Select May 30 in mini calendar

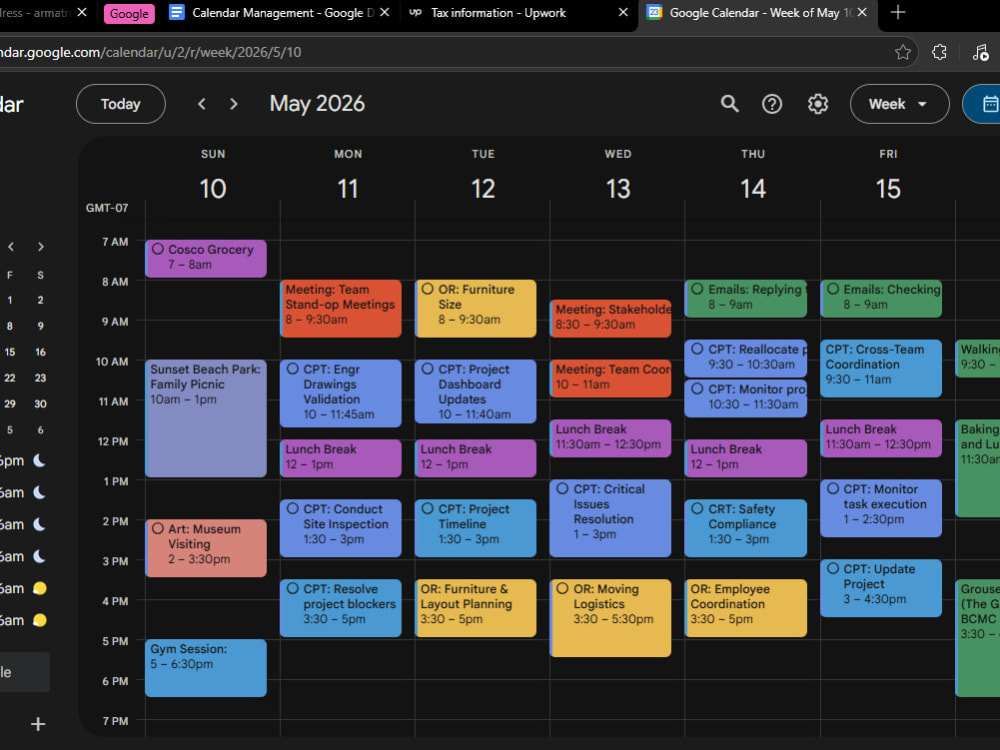pos(40,404)
